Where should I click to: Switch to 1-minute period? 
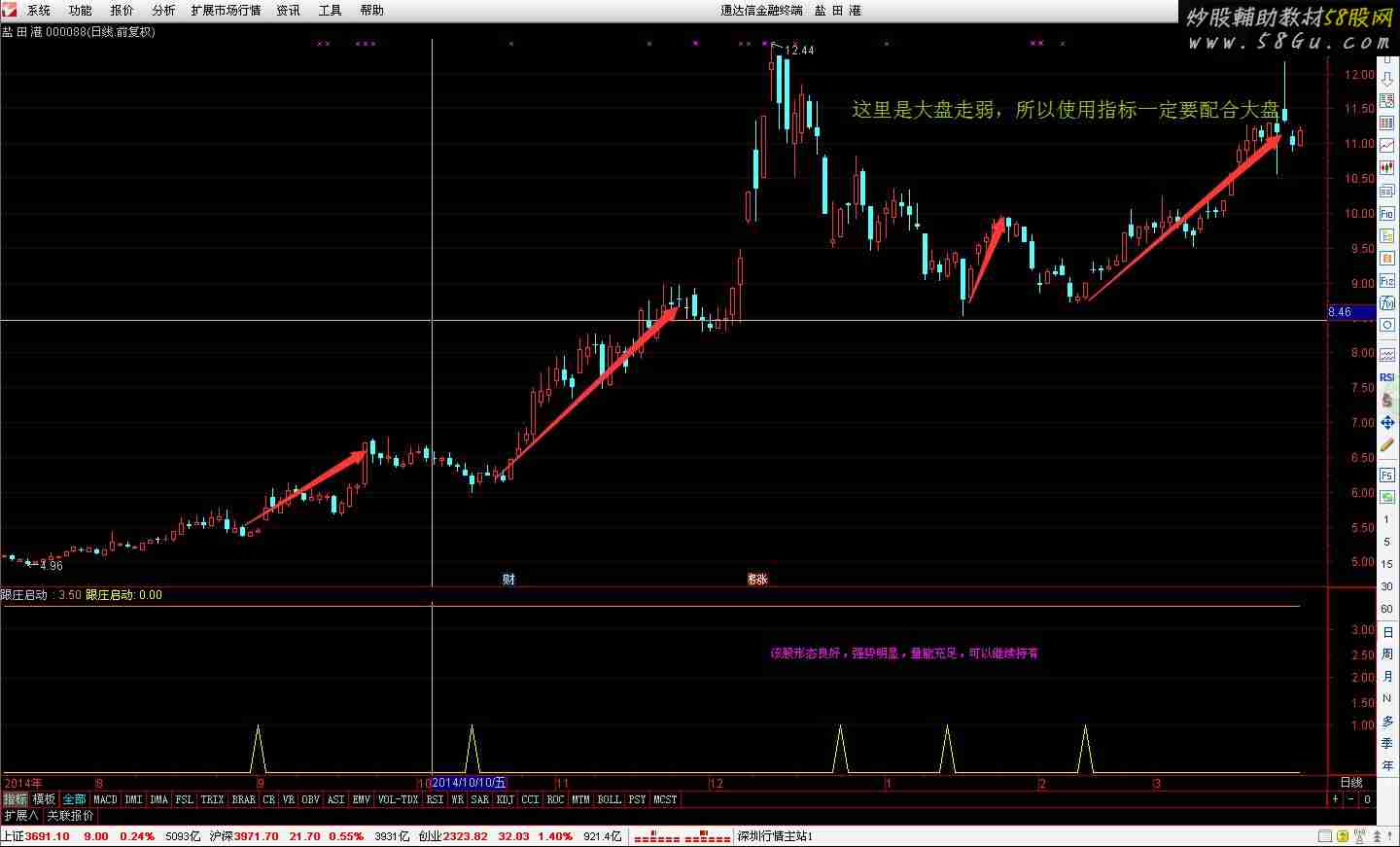coord(1387,519)
